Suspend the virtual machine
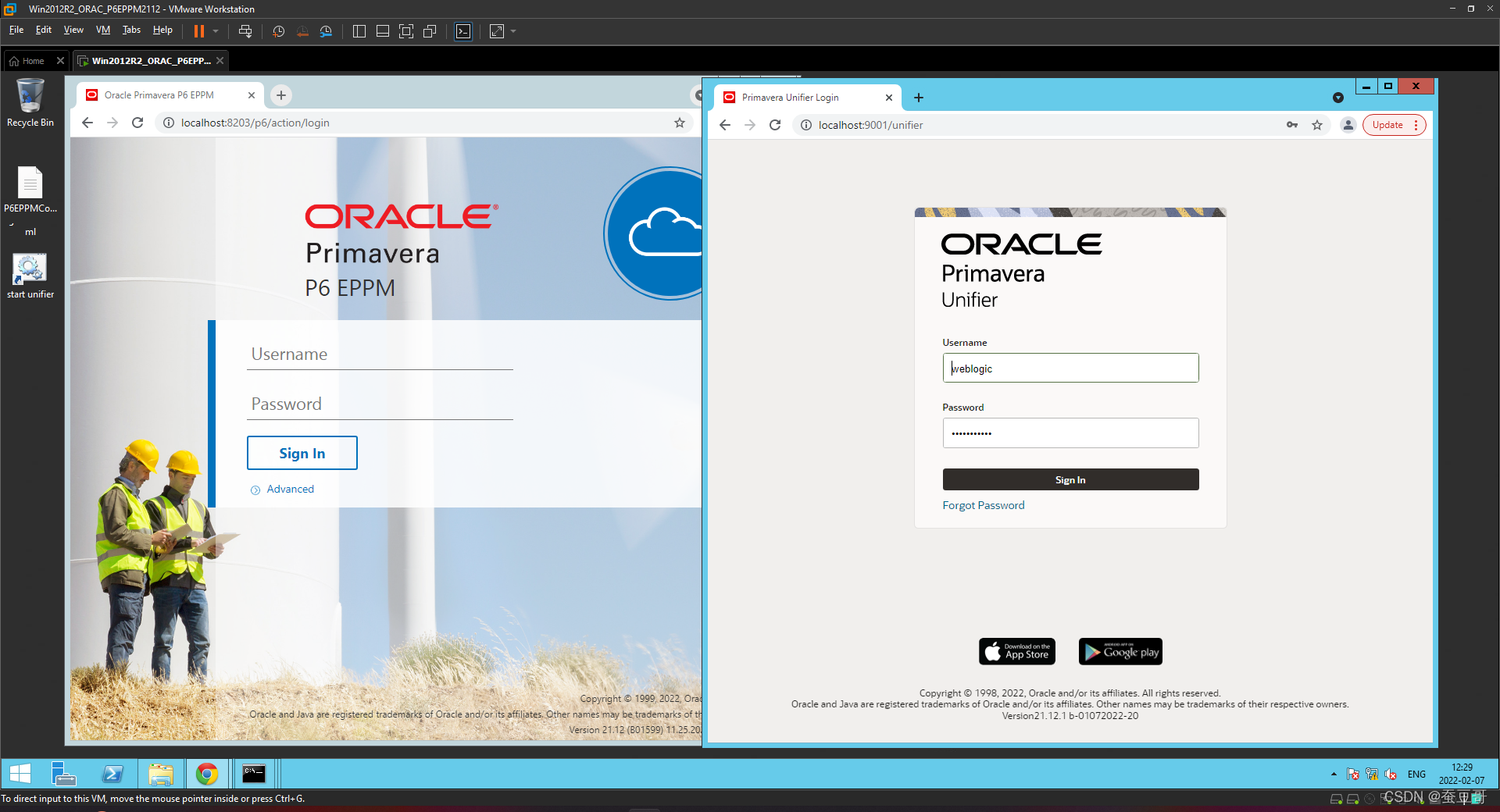Screen dimensions: 1500x812 coord(201,31)
